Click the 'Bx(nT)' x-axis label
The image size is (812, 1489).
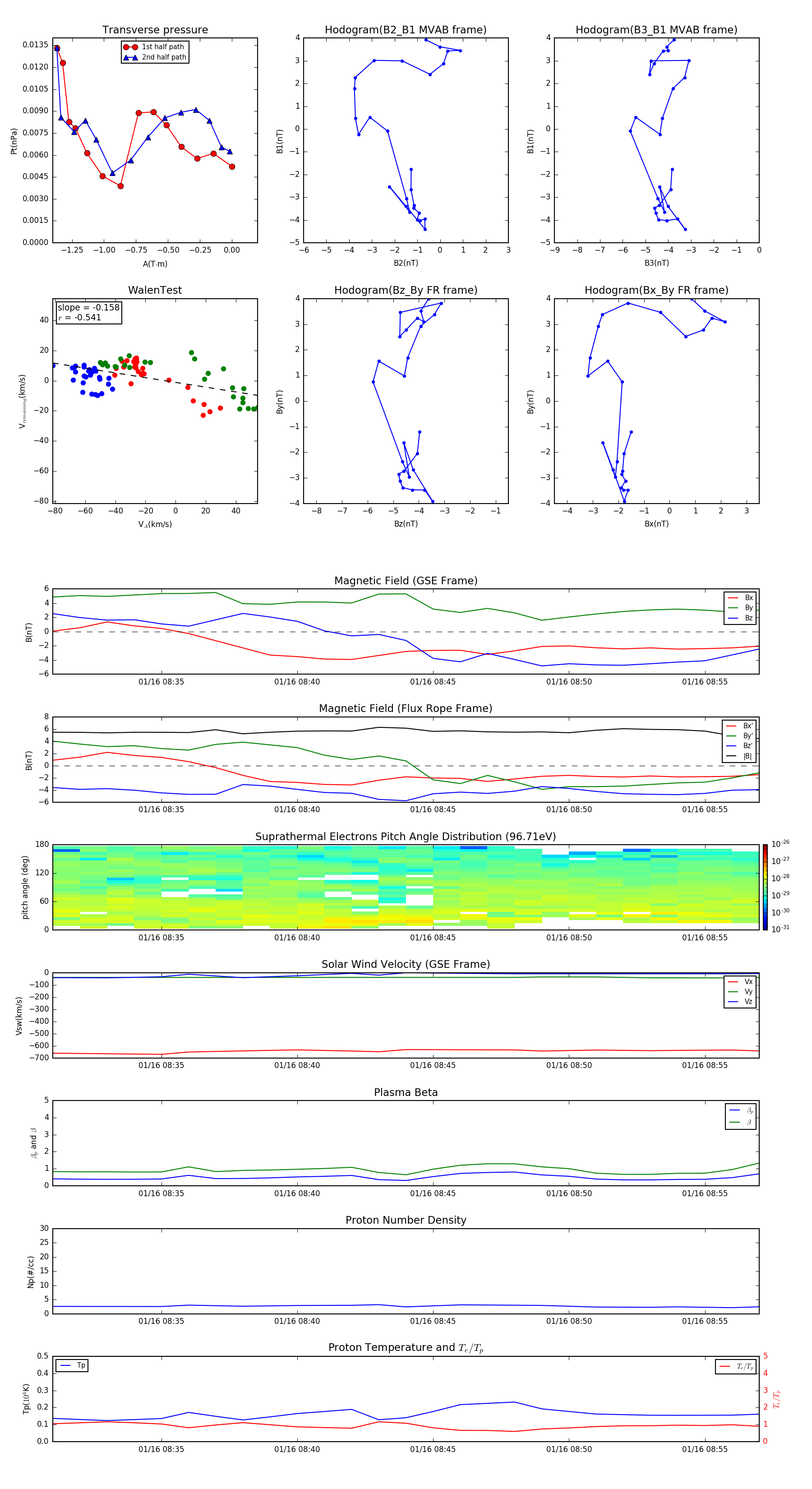click(656, 524)
